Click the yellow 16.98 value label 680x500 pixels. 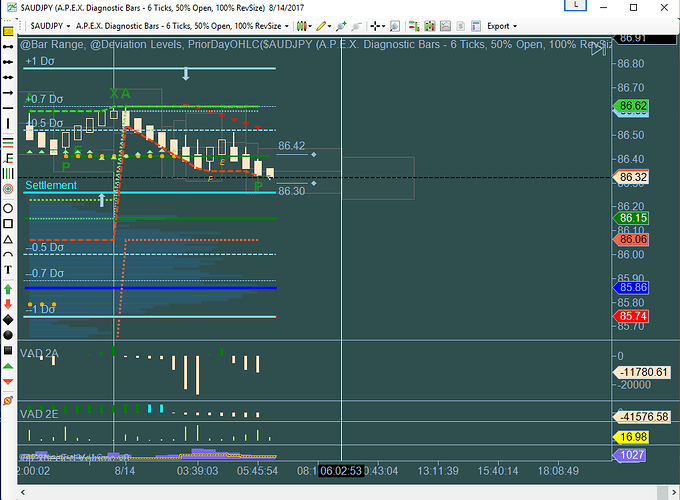click(x=632, y=437)
